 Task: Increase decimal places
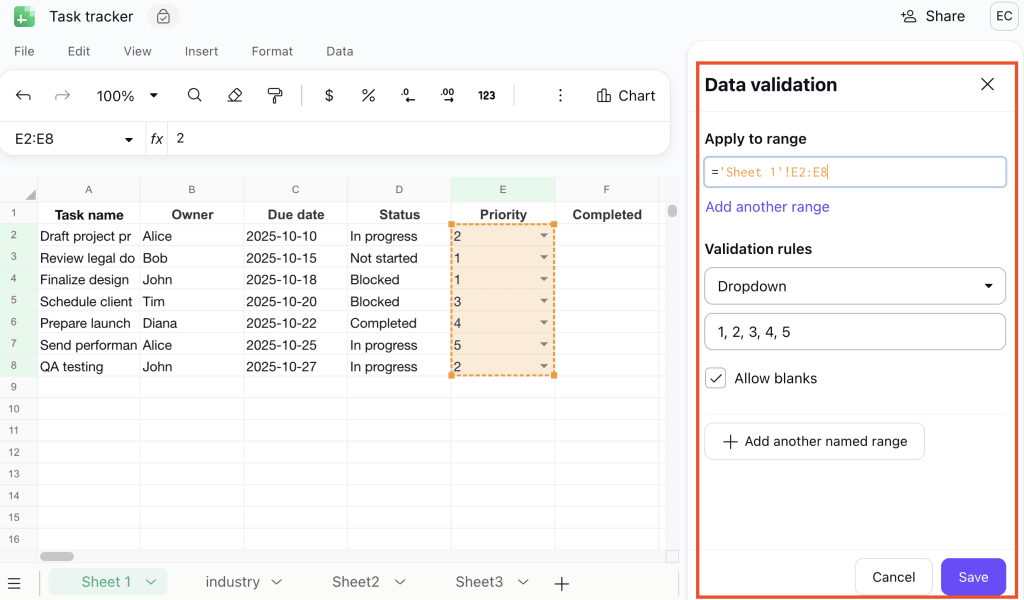tap(447, 95)
